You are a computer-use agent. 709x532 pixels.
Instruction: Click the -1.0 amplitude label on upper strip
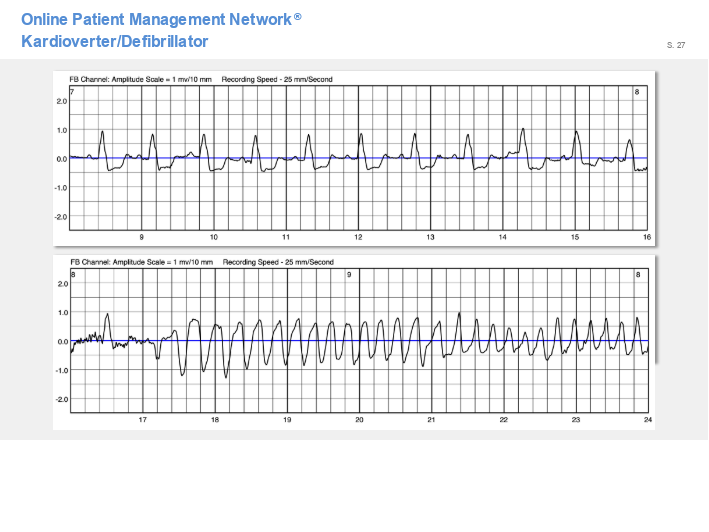62,187
